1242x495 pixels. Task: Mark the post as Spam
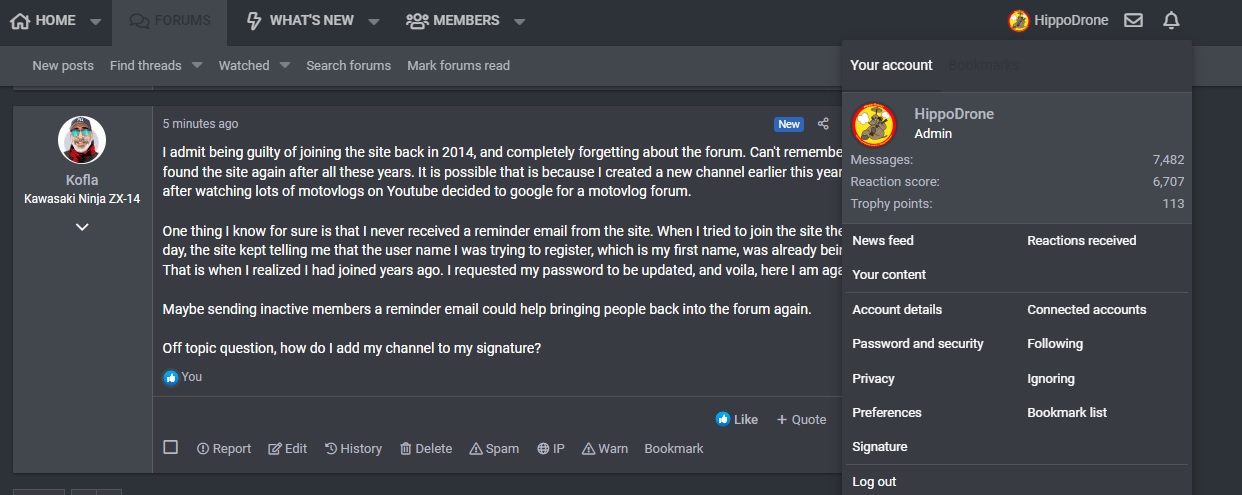pyautogui.click(x=494, y=449)
